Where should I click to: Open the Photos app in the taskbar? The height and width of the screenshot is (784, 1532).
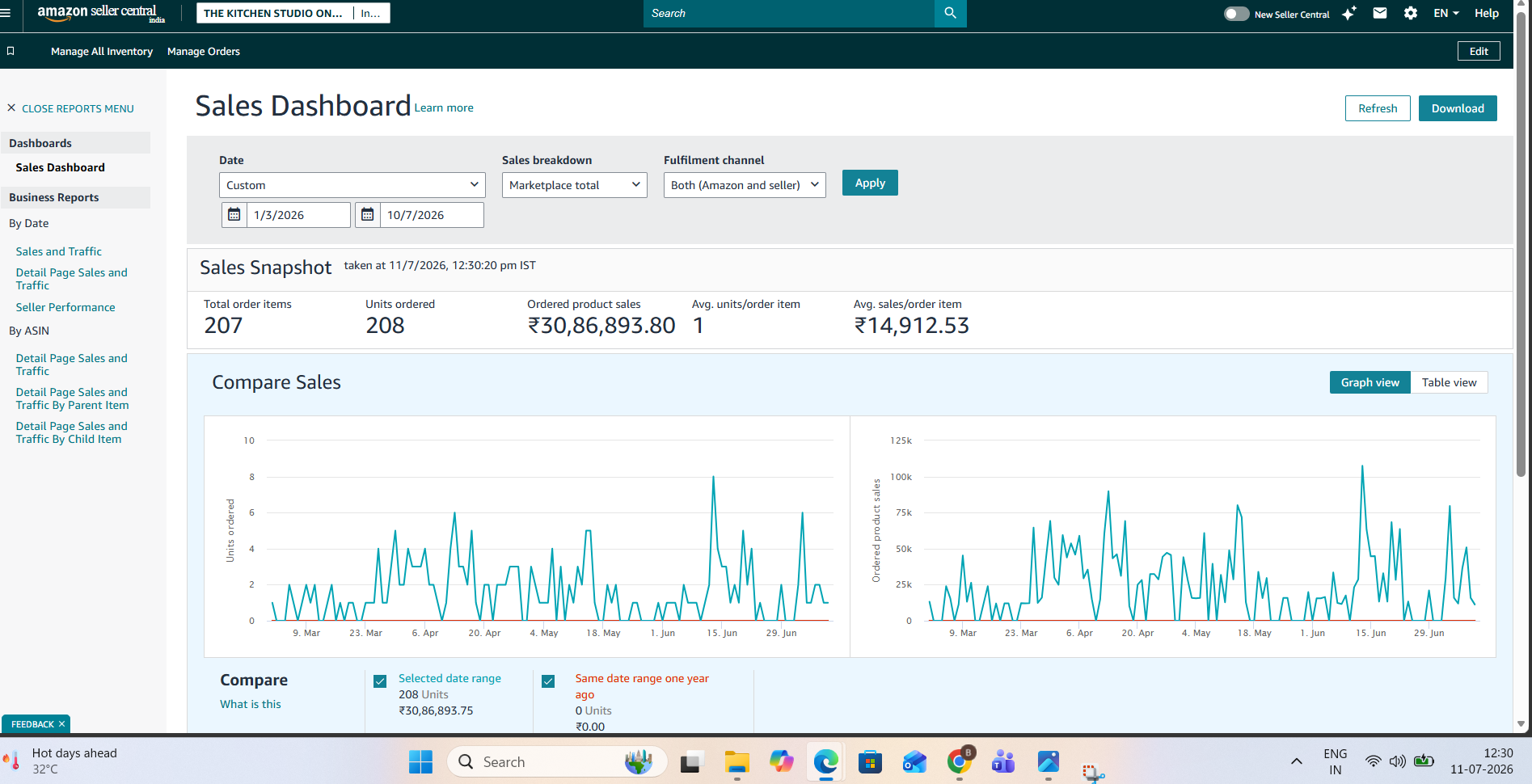coord(1048,762)
